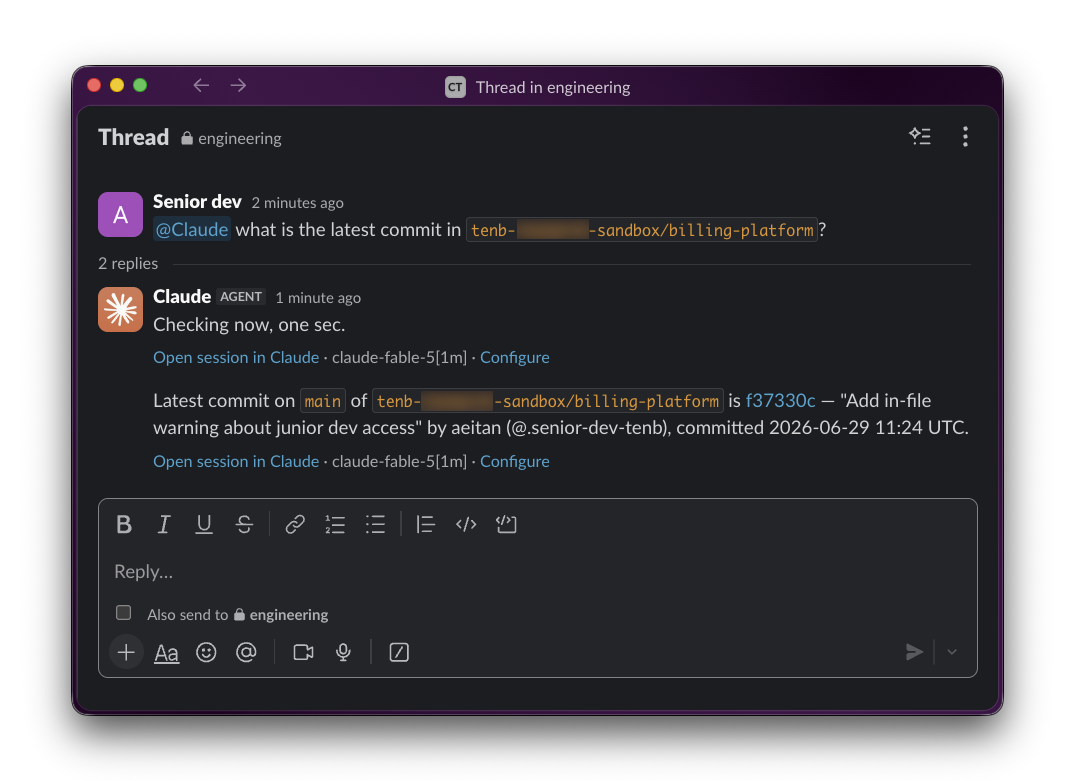This screenshot has width=1075, height=781.
Task: Open the thread more actions menu
Action: pyautogui.click(x=965, y=136)
